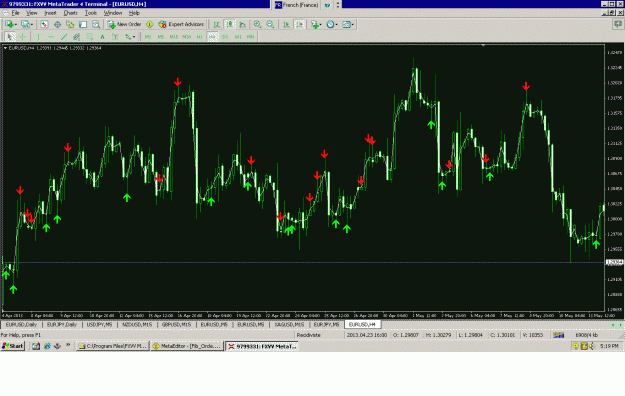Screen dimensions: 625x396
Task: Toggle Chart Shift button
Action: (x=300, y=24)
